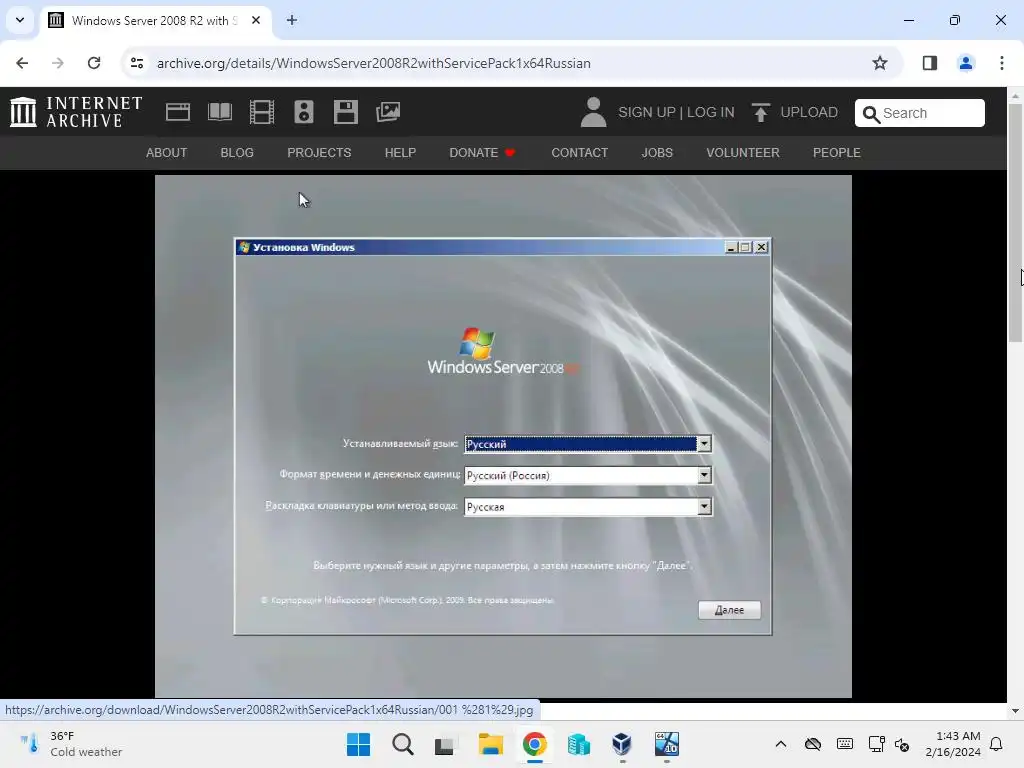Click the page vertical scrollbar thumb
The image size is (1024, 768).
[x=1015, y=222]
